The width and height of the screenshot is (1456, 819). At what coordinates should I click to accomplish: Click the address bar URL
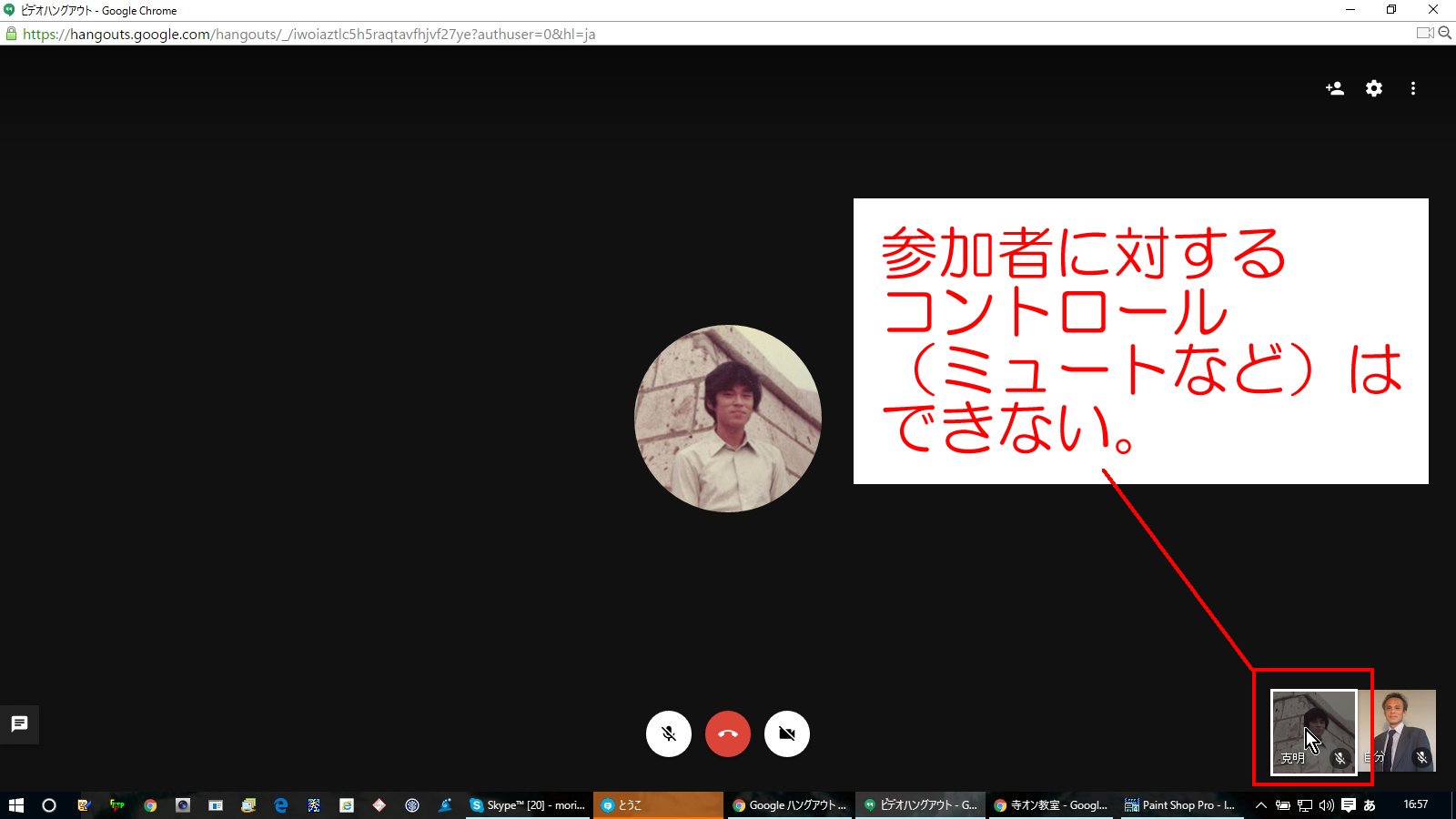(309, 34)
